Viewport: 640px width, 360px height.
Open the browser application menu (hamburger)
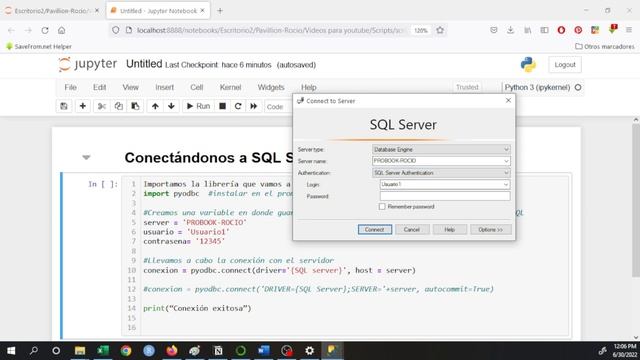tap(629, 30)
